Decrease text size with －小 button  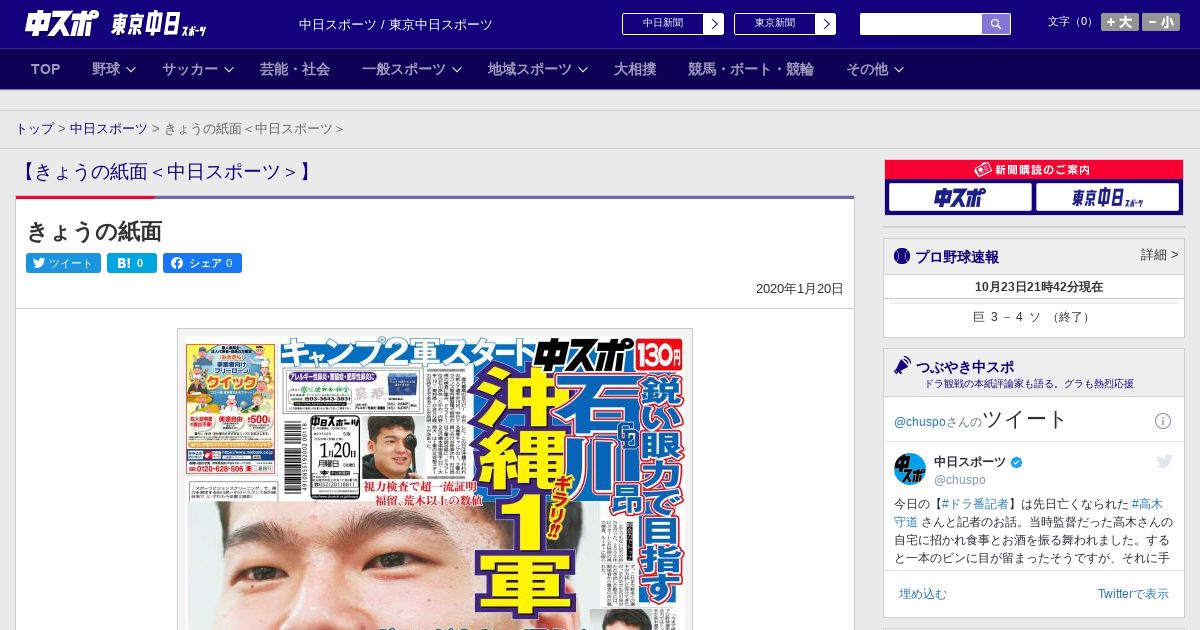pyautogui.click(x=1161, y=22)
